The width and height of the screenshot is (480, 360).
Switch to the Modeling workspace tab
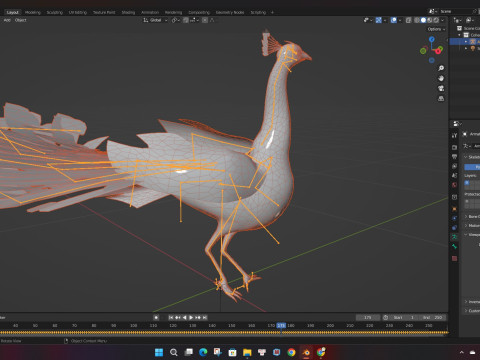coord(33,12)
